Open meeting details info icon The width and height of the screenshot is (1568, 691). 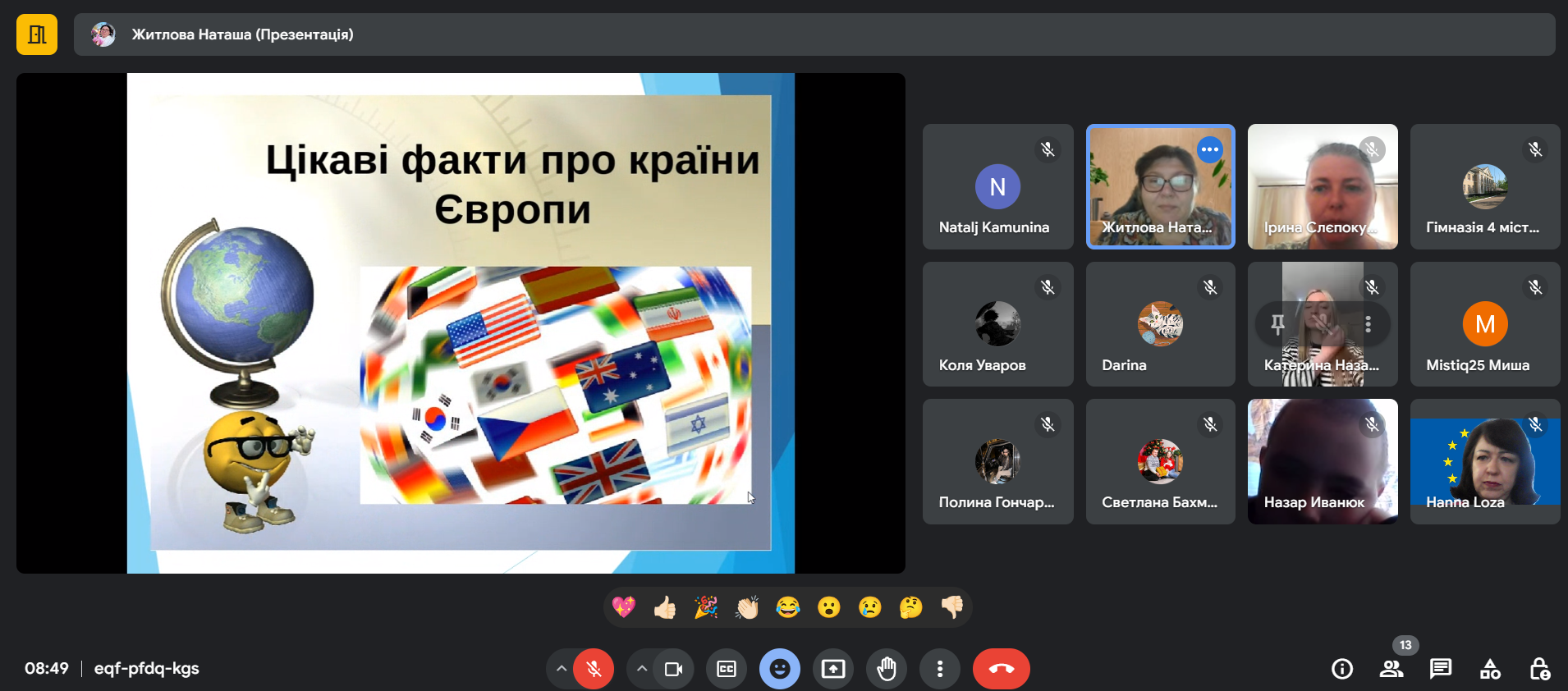click(1342, 669)
